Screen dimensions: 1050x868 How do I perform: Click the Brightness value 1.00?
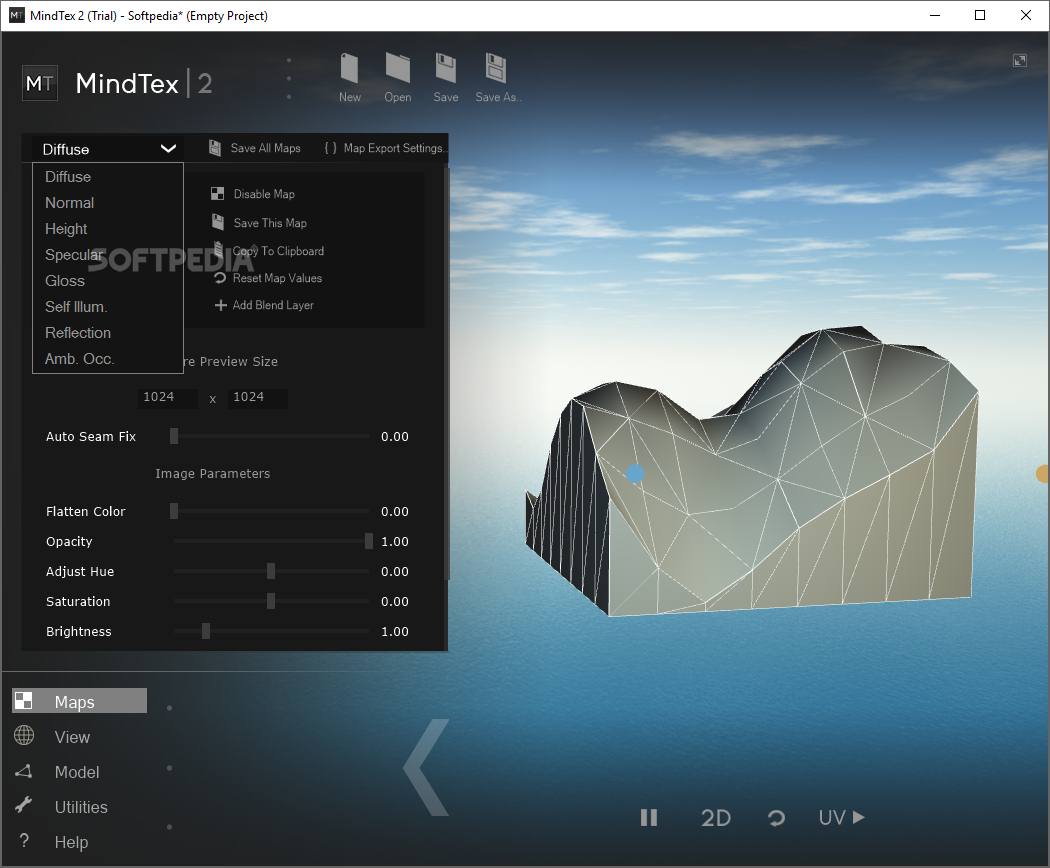(394, 632)
